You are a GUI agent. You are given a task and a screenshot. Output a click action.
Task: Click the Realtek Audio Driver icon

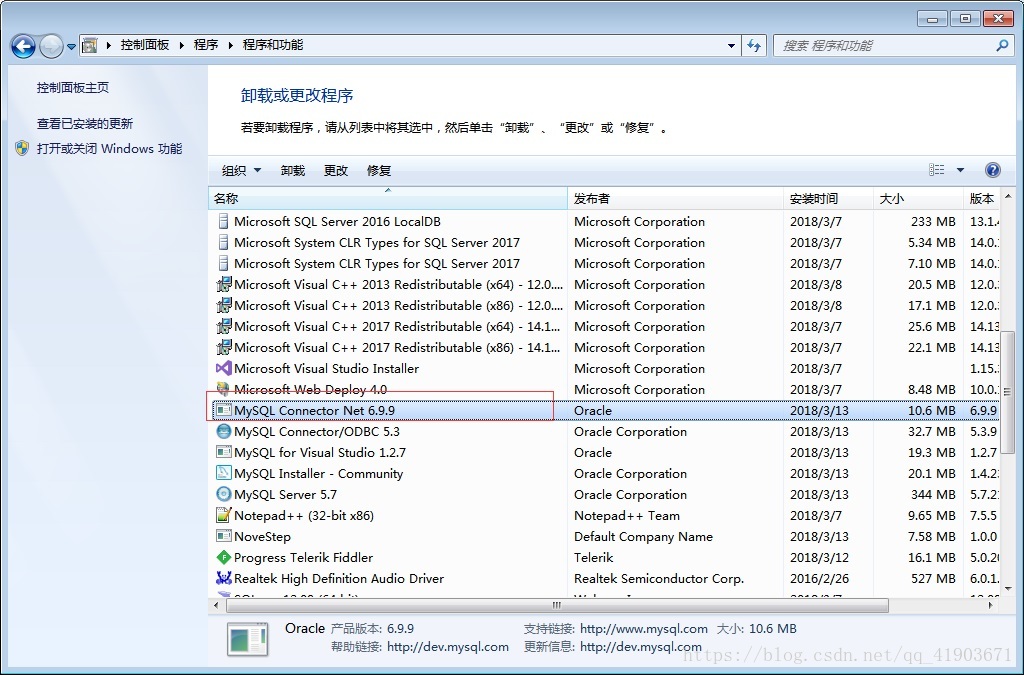pos(223,578)
